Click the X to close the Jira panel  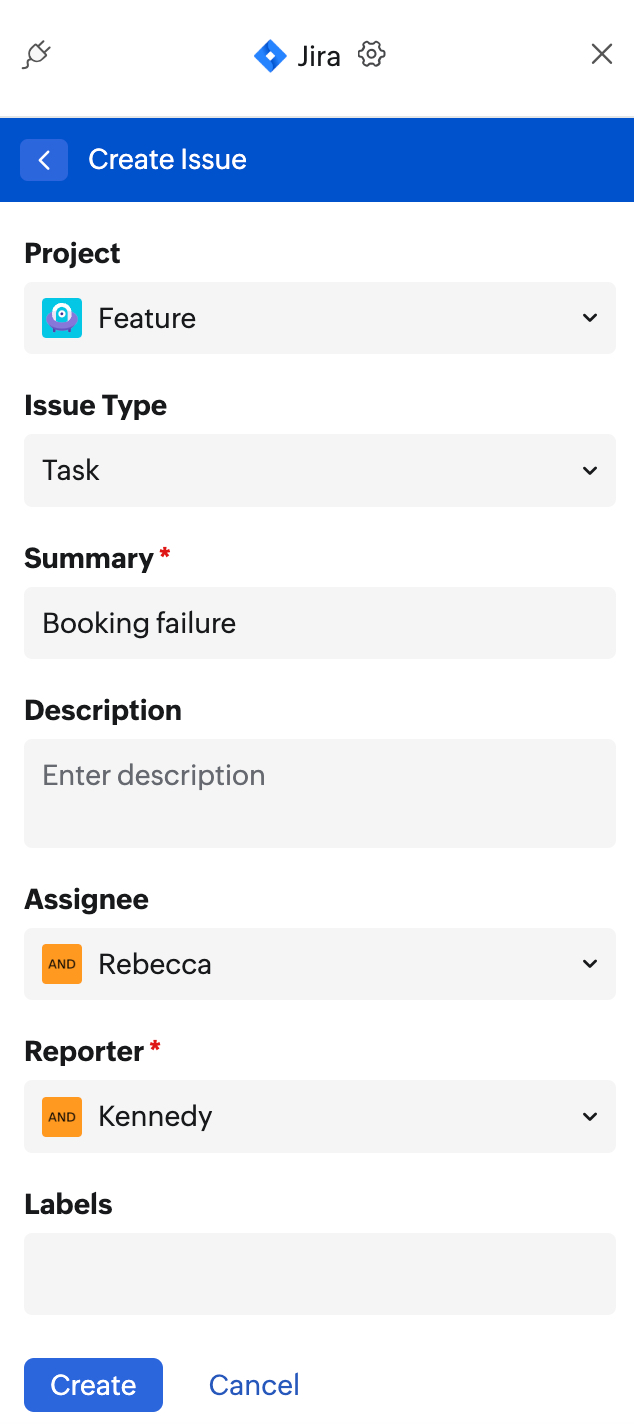click(x=601, y=54)
